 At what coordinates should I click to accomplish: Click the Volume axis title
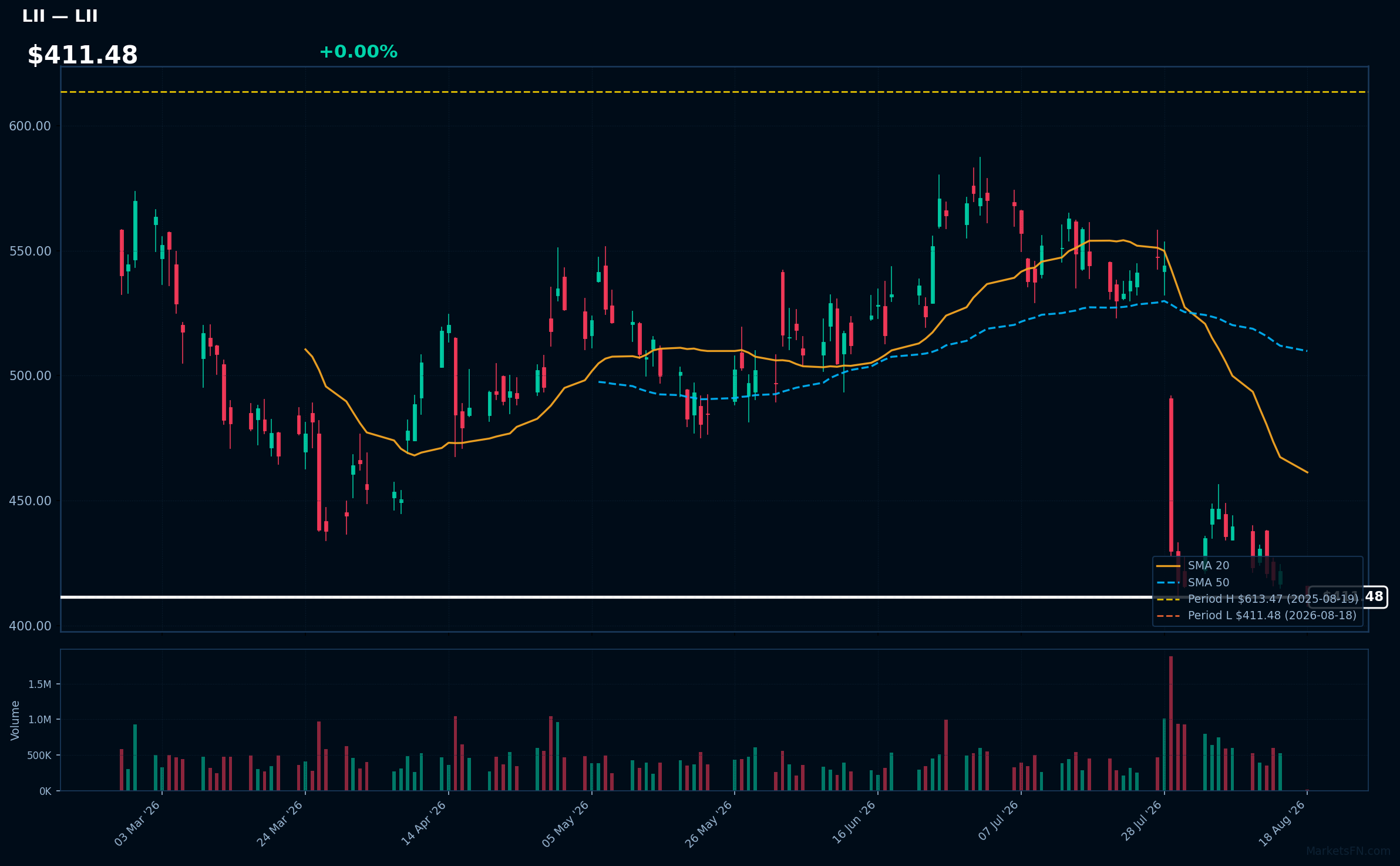click(15, 720)
